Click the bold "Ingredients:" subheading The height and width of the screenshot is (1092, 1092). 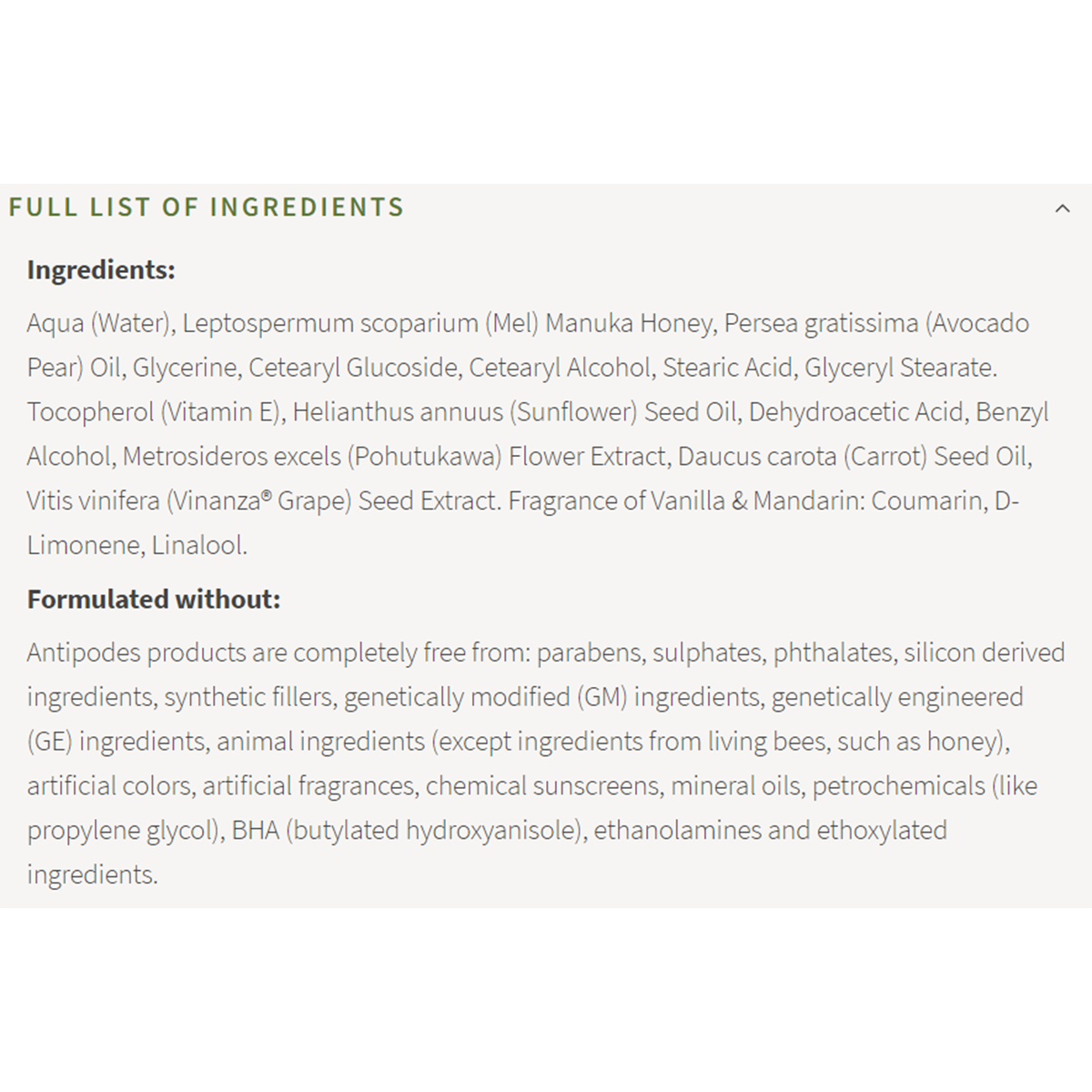coord(101,270)
